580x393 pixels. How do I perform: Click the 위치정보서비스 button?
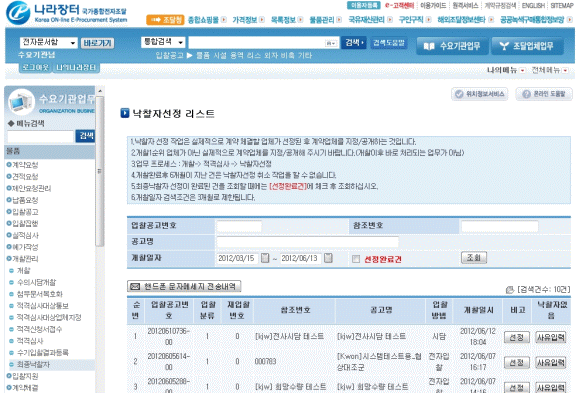[x=480, y=94]
